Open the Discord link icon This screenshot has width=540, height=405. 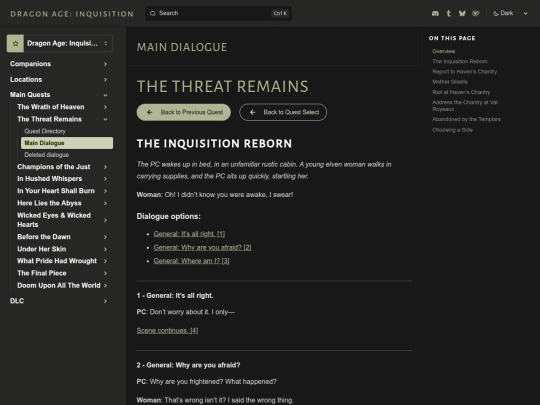coord(435,13)
